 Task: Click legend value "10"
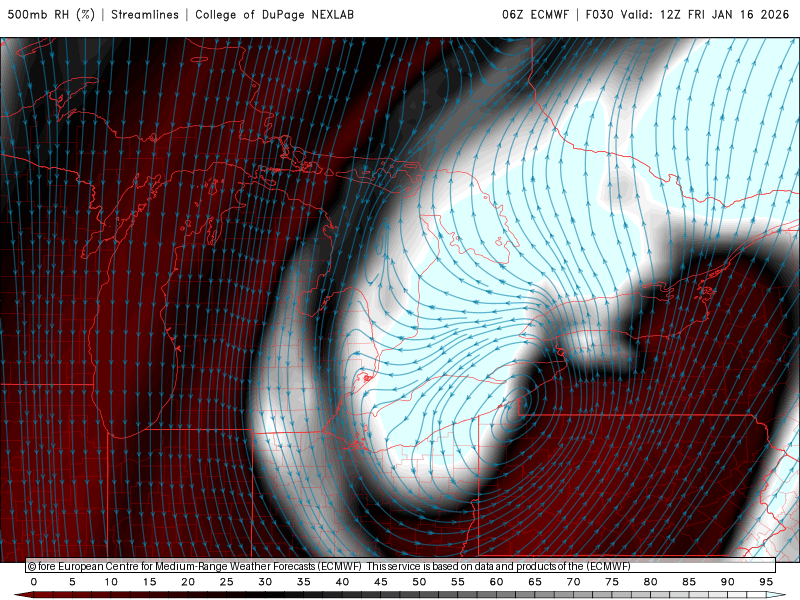(x=111, y=582)
